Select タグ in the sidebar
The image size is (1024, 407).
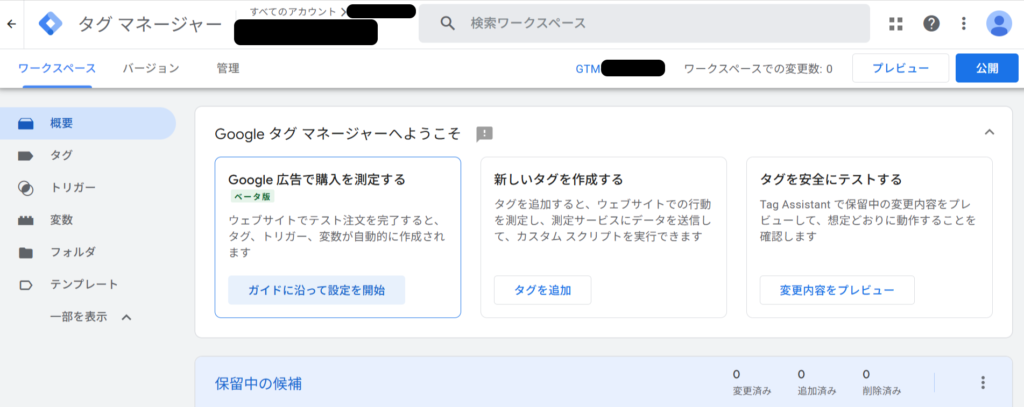88,155
